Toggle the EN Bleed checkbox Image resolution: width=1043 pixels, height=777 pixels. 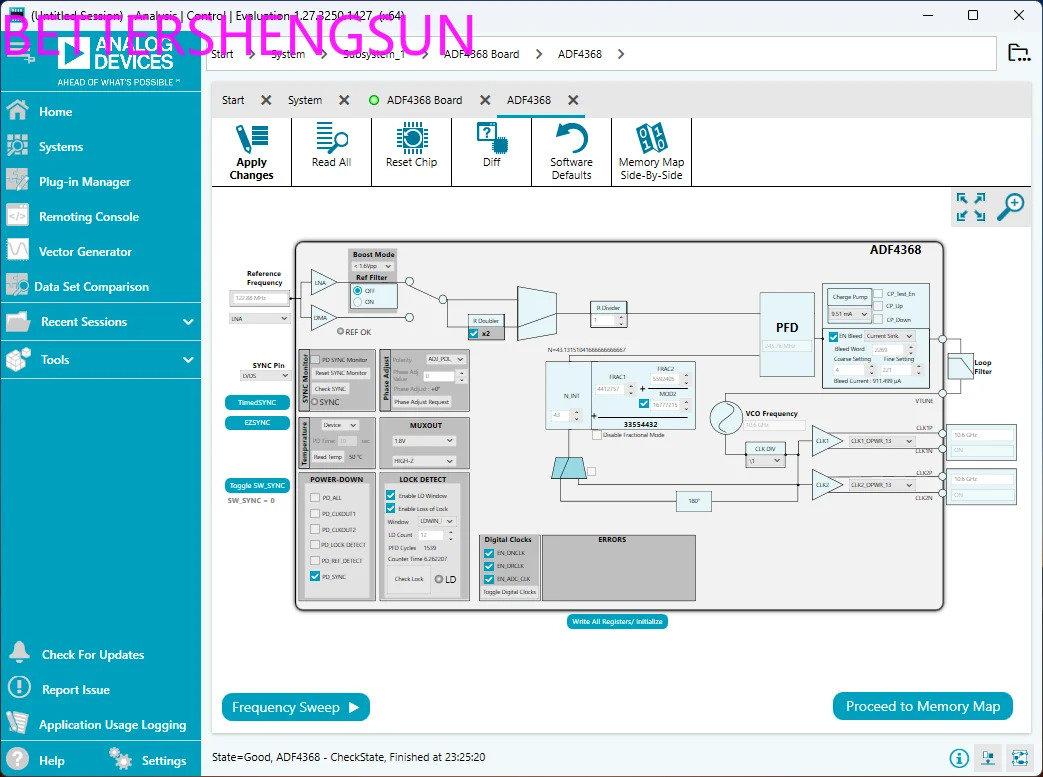[833, 337]
